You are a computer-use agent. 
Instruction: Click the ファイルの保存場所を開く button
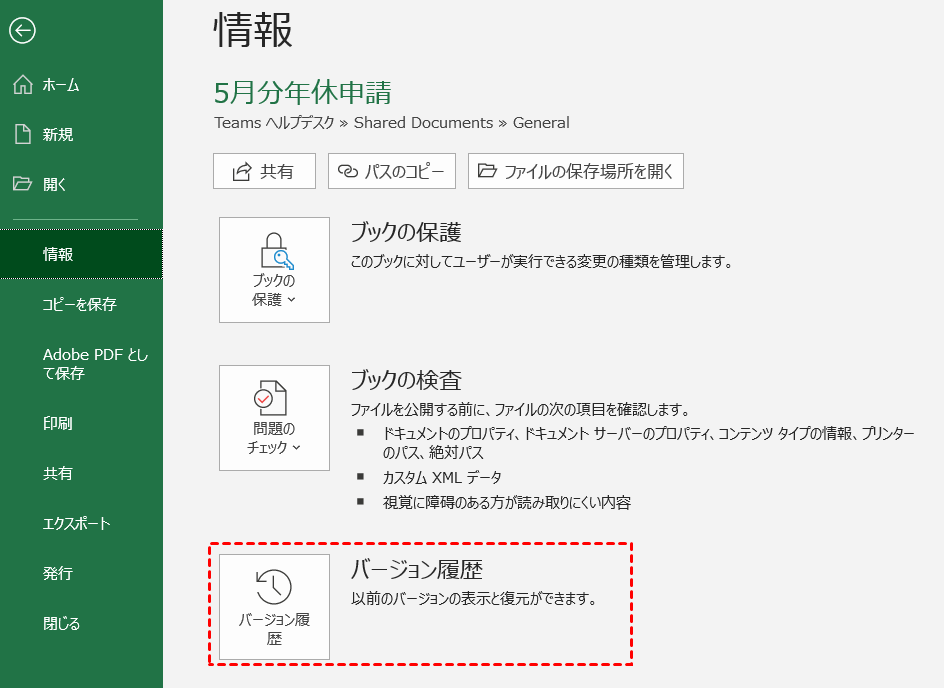(x=575, y=171)
